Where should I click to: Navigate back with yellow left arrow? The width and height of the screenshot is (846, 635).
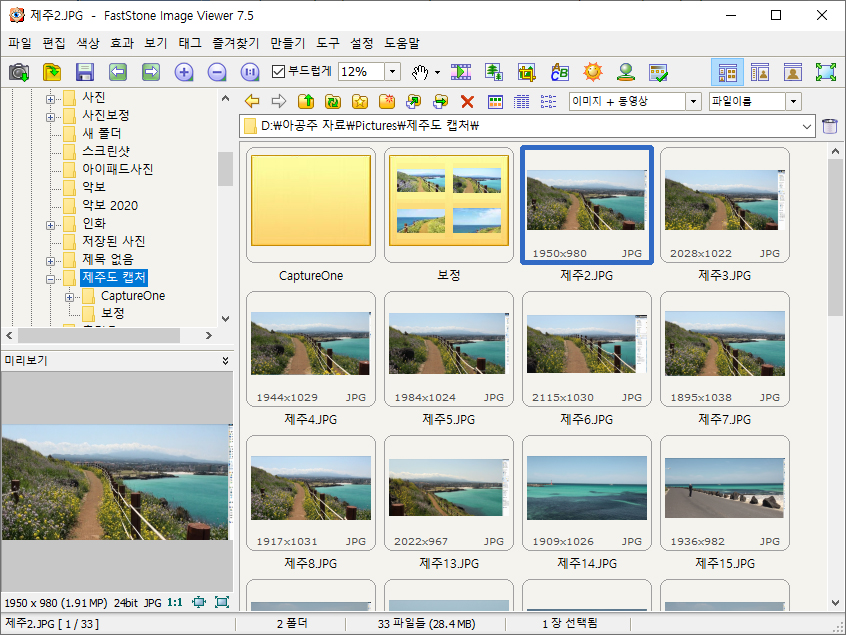(x=252, y=101)
